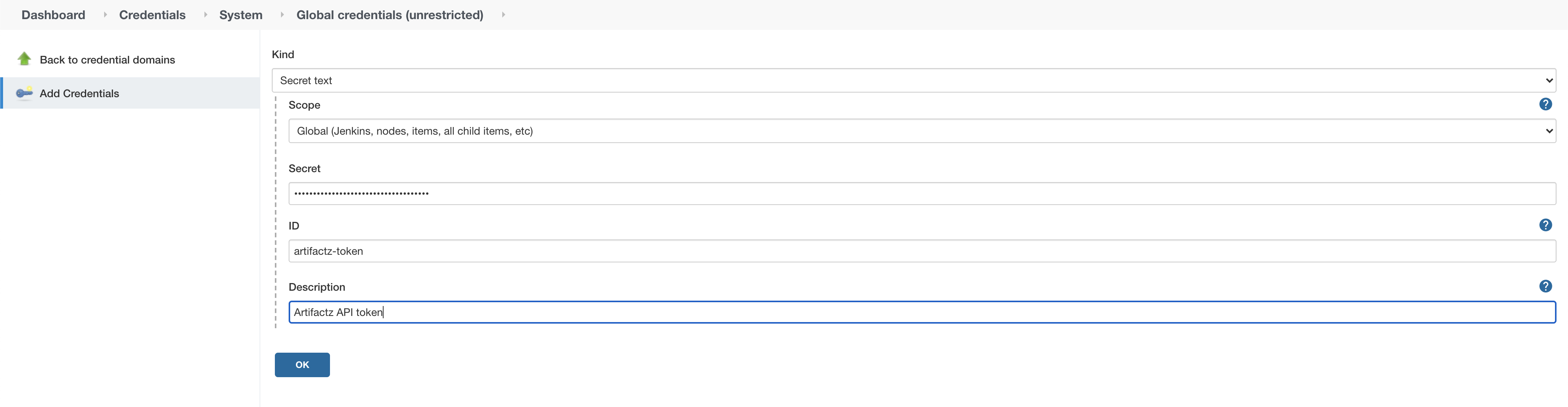
Task: Open help for the Scope field
Action: pos(1545,105)
